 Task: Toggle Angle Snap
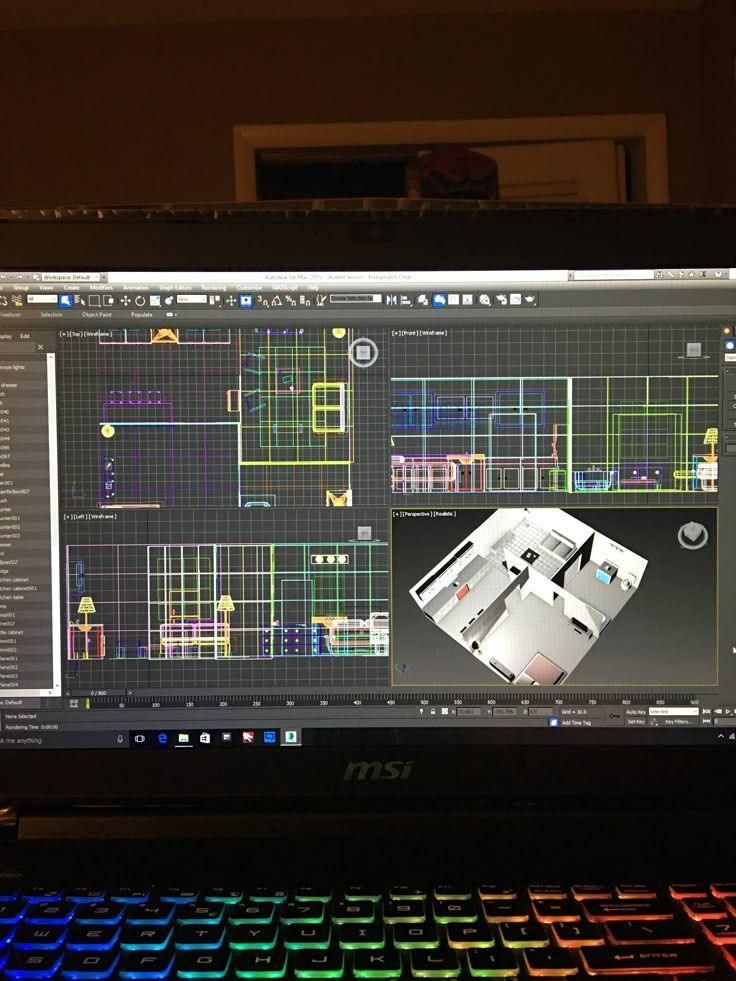click(x=277, y=300)
